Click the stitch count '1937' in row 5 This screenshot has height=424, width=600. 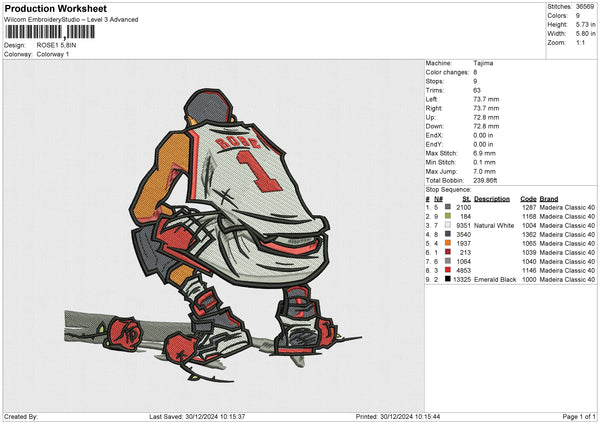pos(464,243)
